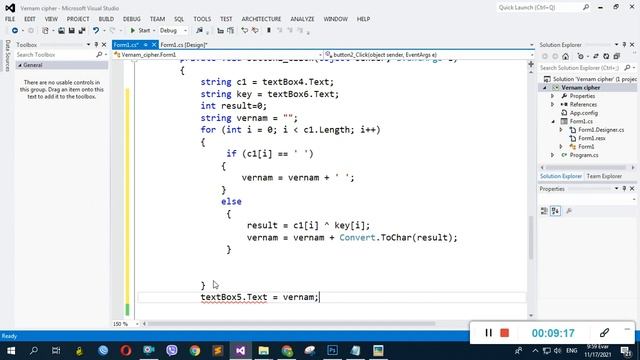Viewport: 640px width, 360px height.
Task: Select Form1.resx in Solution Explorer
Action: tap(592, 138)
